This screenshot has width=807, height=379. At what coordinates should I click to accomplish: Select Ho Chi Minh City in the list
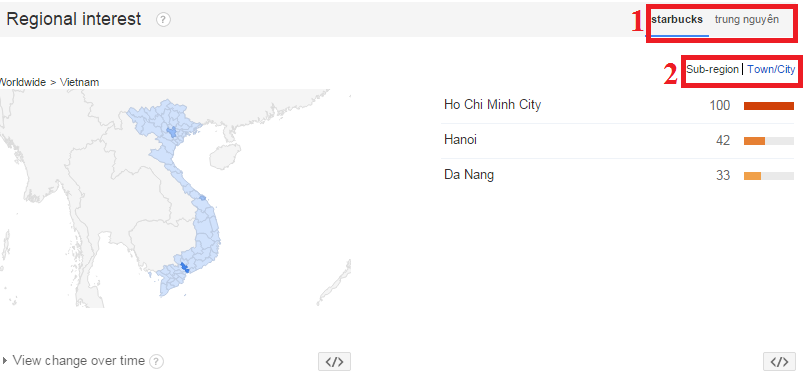point(493,105)
